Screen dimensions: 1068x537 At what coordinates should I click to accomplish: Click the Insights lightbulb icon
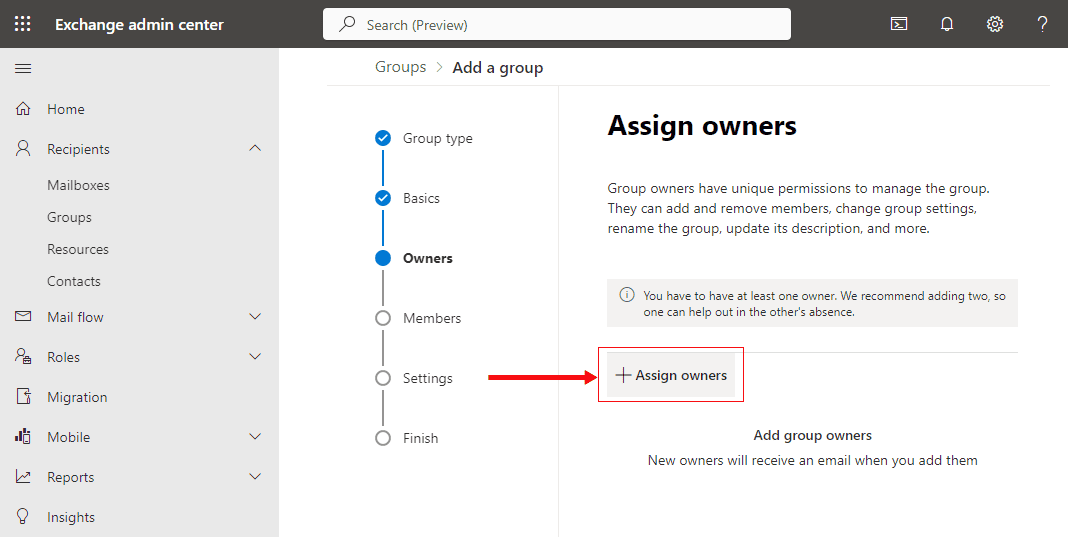pos(23,517)
